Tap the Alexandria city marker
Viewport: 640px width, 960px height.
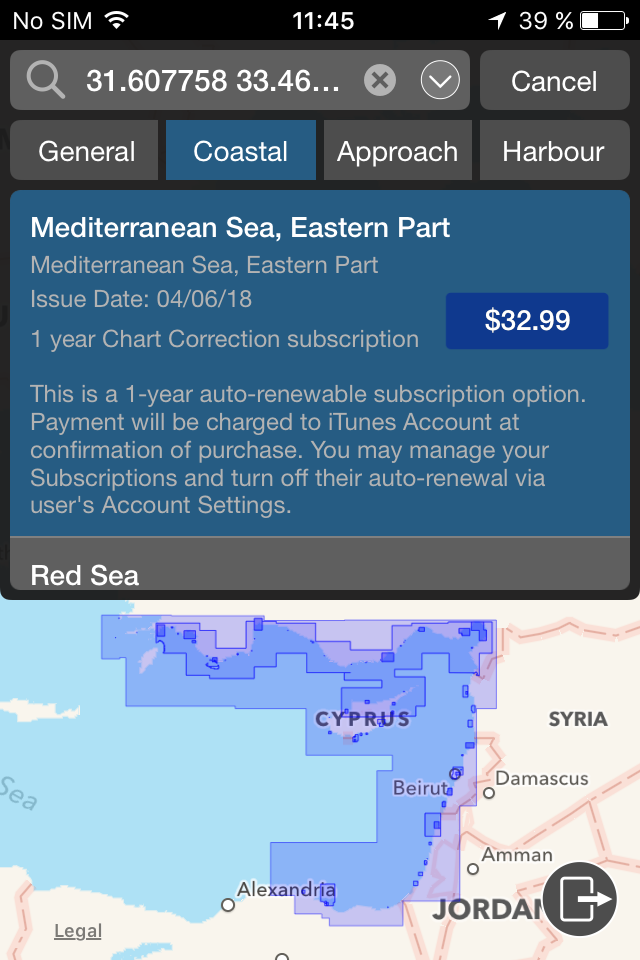[228, 904]
